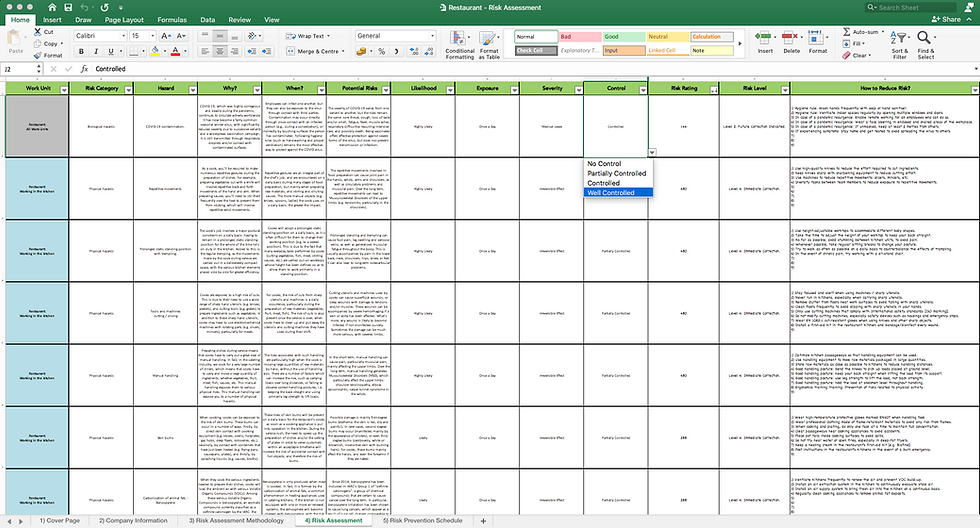Click the Share button
The height and width of the screenshot is (528, 980).
pyautogui.click(x=946, y=19)
